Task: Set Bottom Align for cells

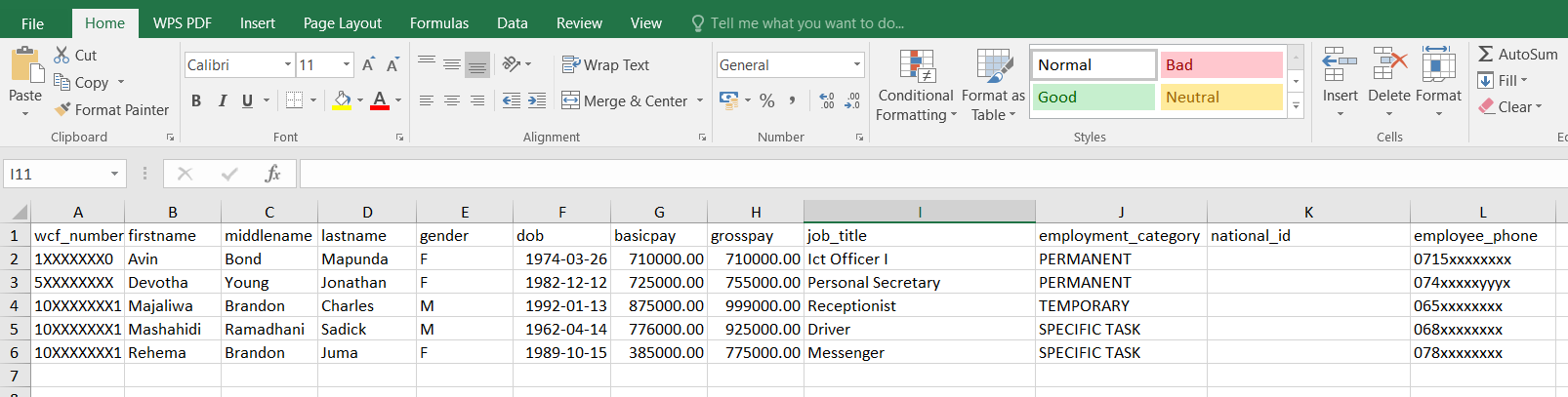Action: point(477,64)
